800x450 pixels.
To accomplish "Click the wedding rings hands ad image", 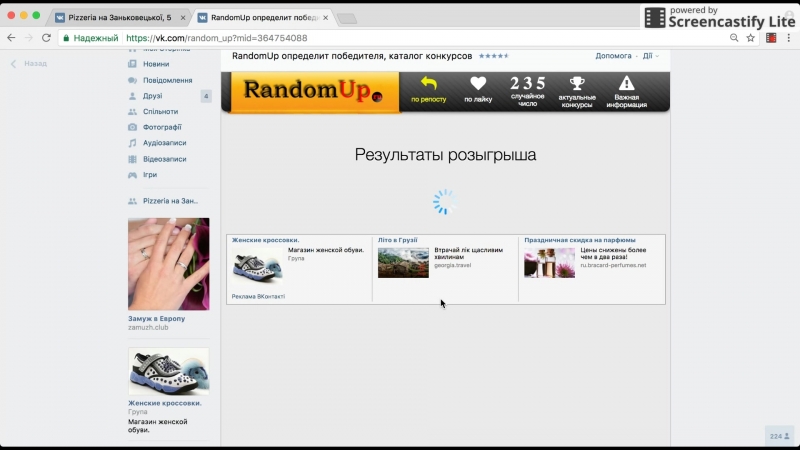I will (168, 264).
